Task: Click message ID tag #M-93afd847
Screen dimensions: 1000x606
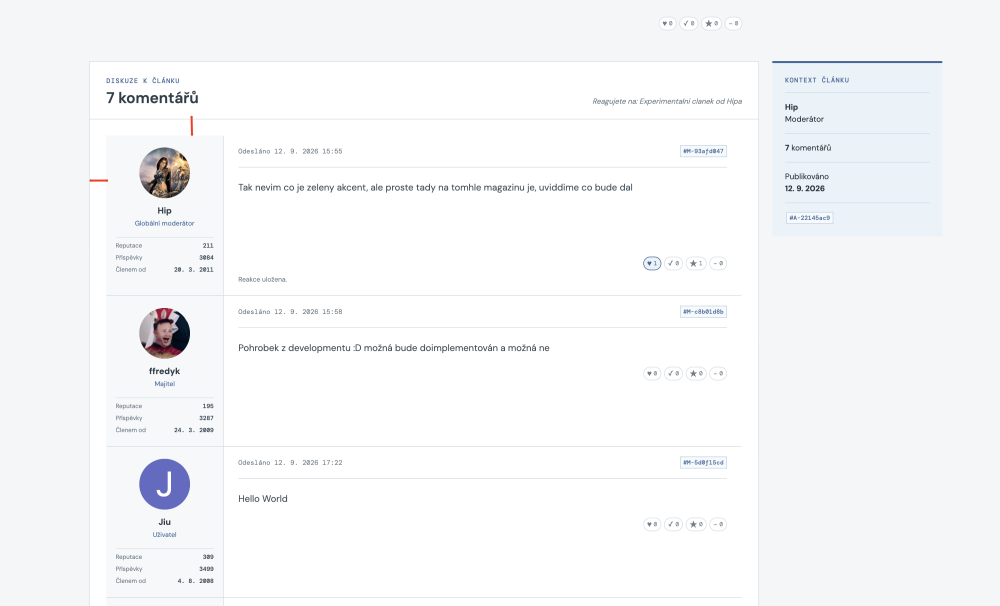Action: (x=703, y=151)
